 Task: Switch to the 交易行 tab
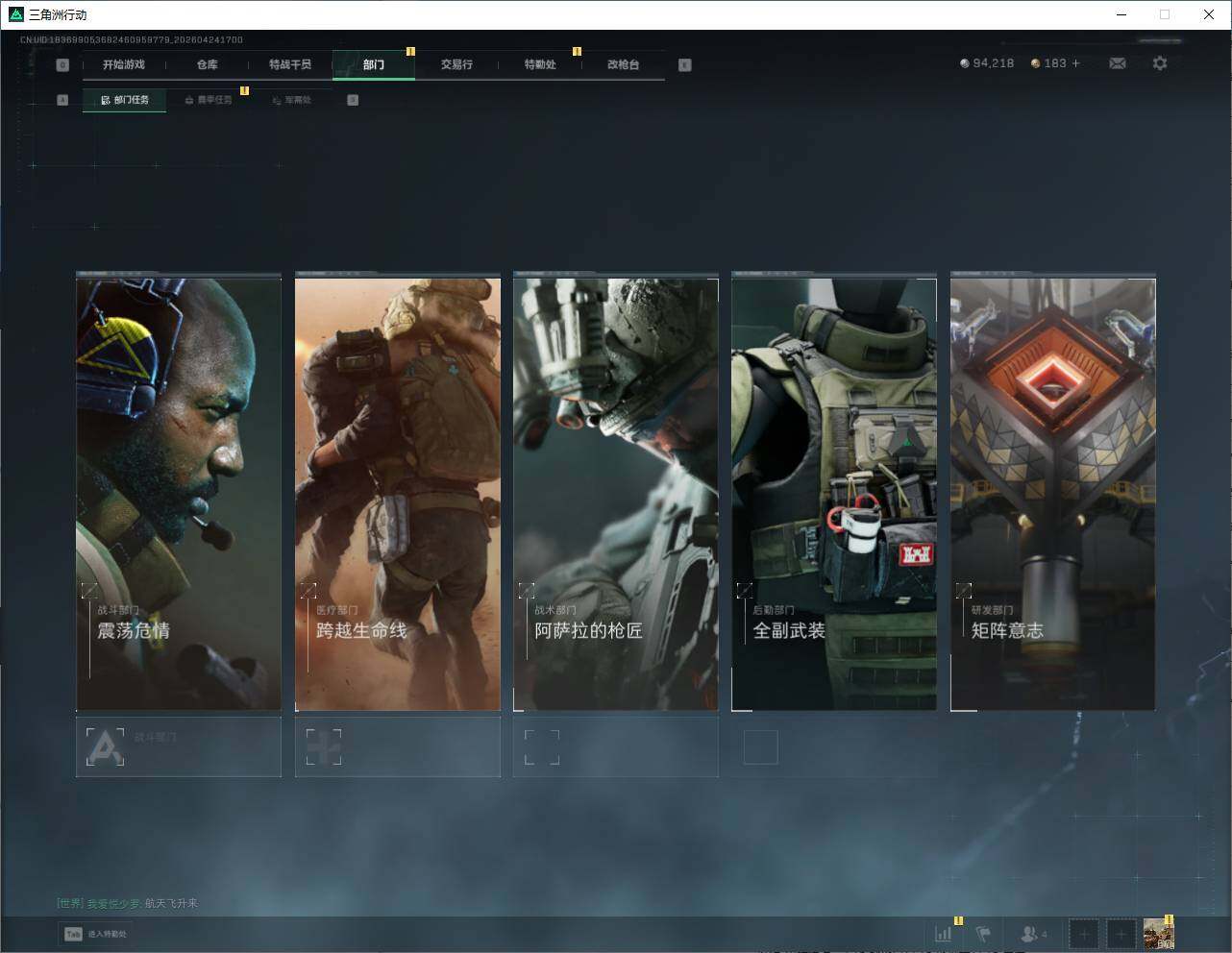coord(456,64)
